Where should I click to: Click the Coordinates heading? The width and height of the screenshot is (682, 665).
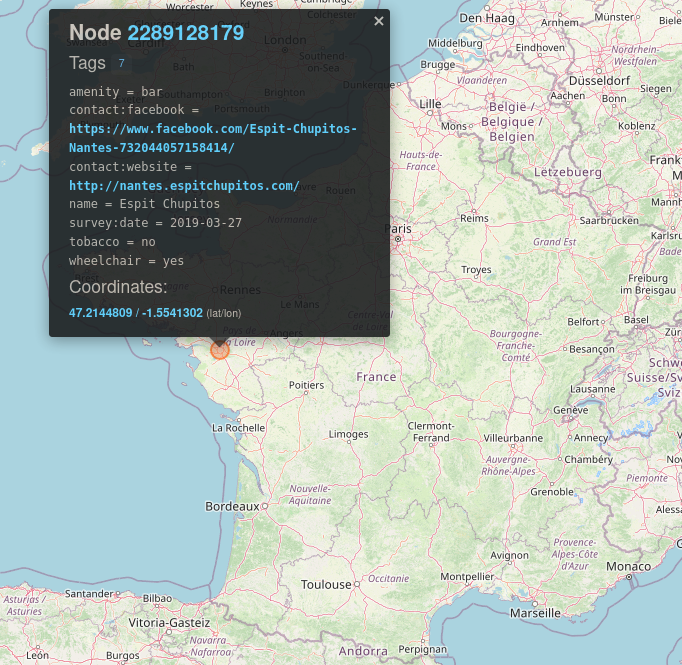[118, 287]
